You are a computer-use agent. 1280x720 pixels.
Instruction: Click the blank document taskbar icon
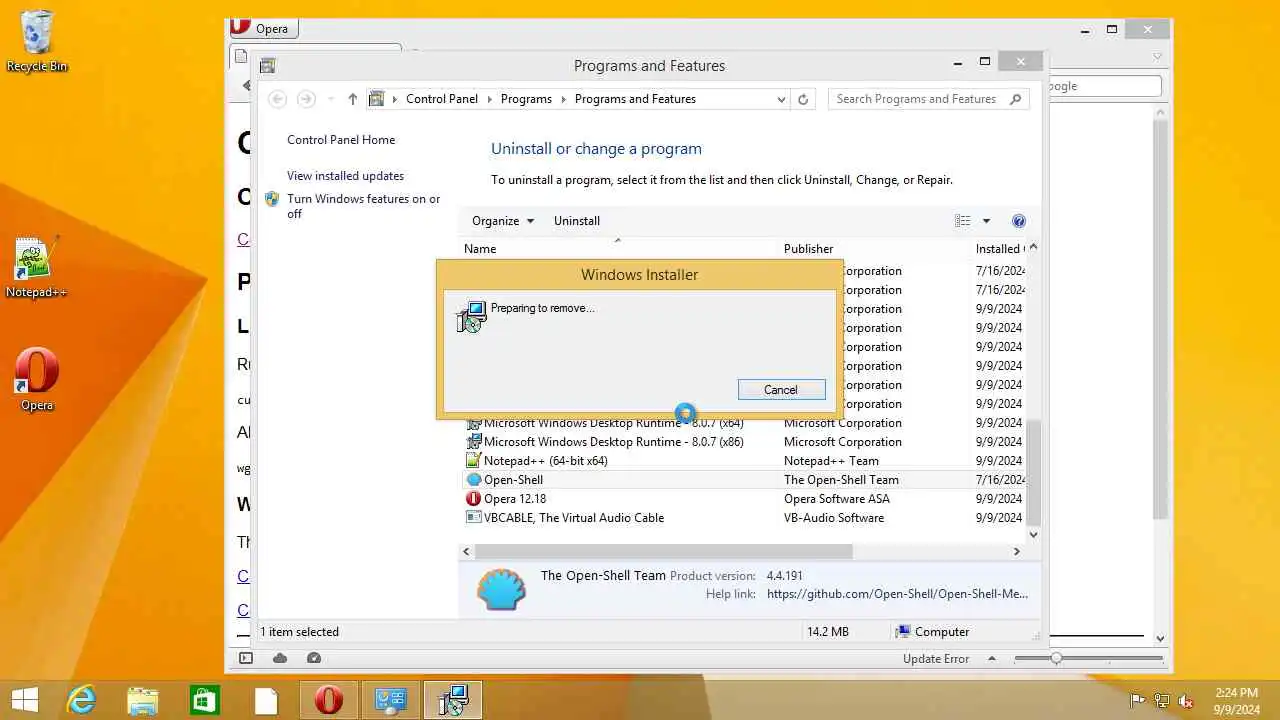(x=266, y=700)
